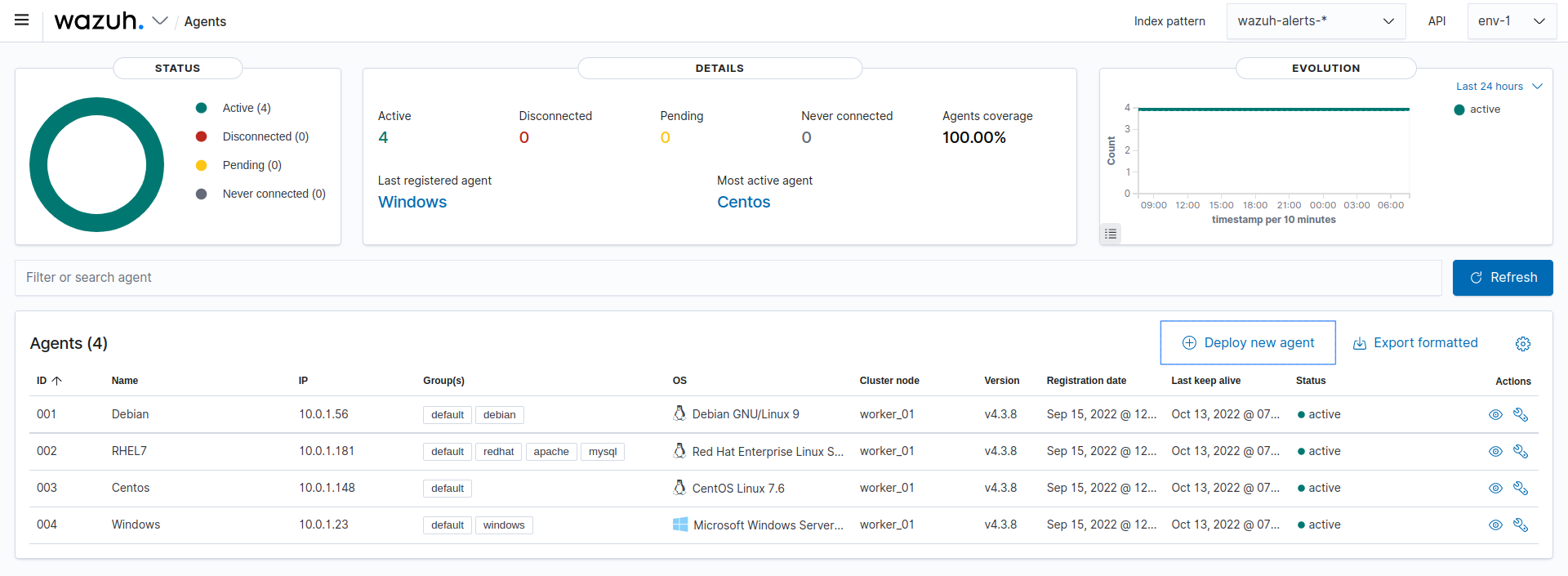Viewport: 1568px width, 576px height.
Task: Open the env-1 API dropdown
Action: click(1512, 21)
